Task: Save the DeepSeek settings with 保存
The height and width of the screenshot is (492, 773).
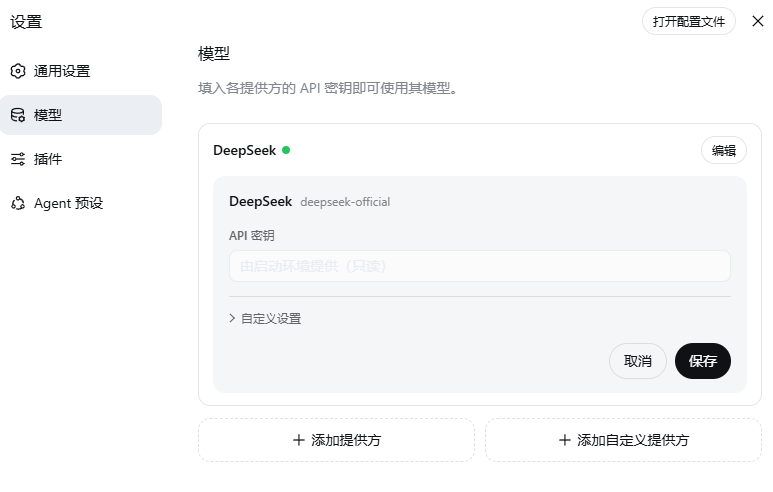Action: tap(703, 361)
